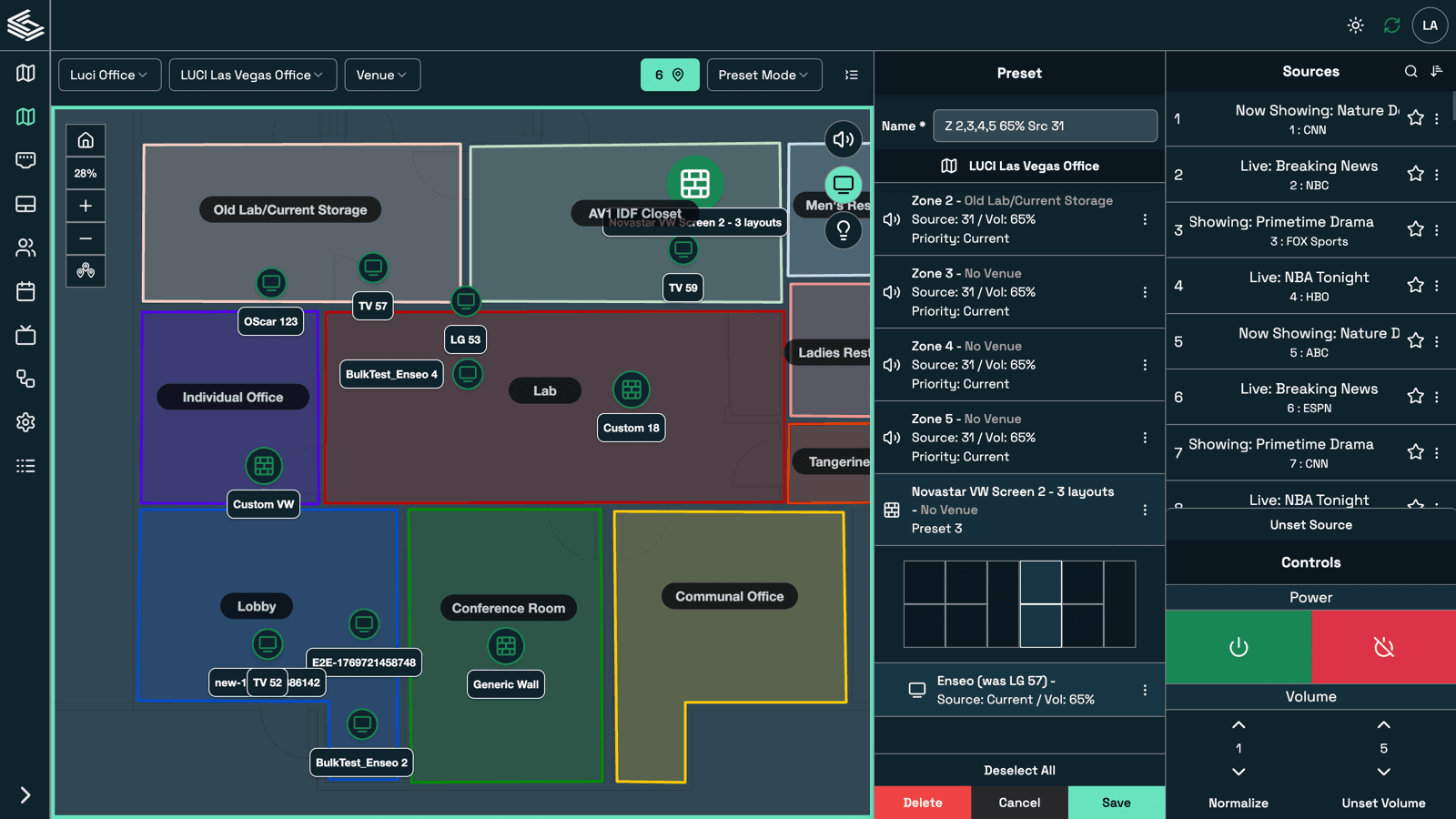The height and width of the screenshot is (819, 1456).
Task: Increase volume by 5 up arrow
Action: [1383, 725]
